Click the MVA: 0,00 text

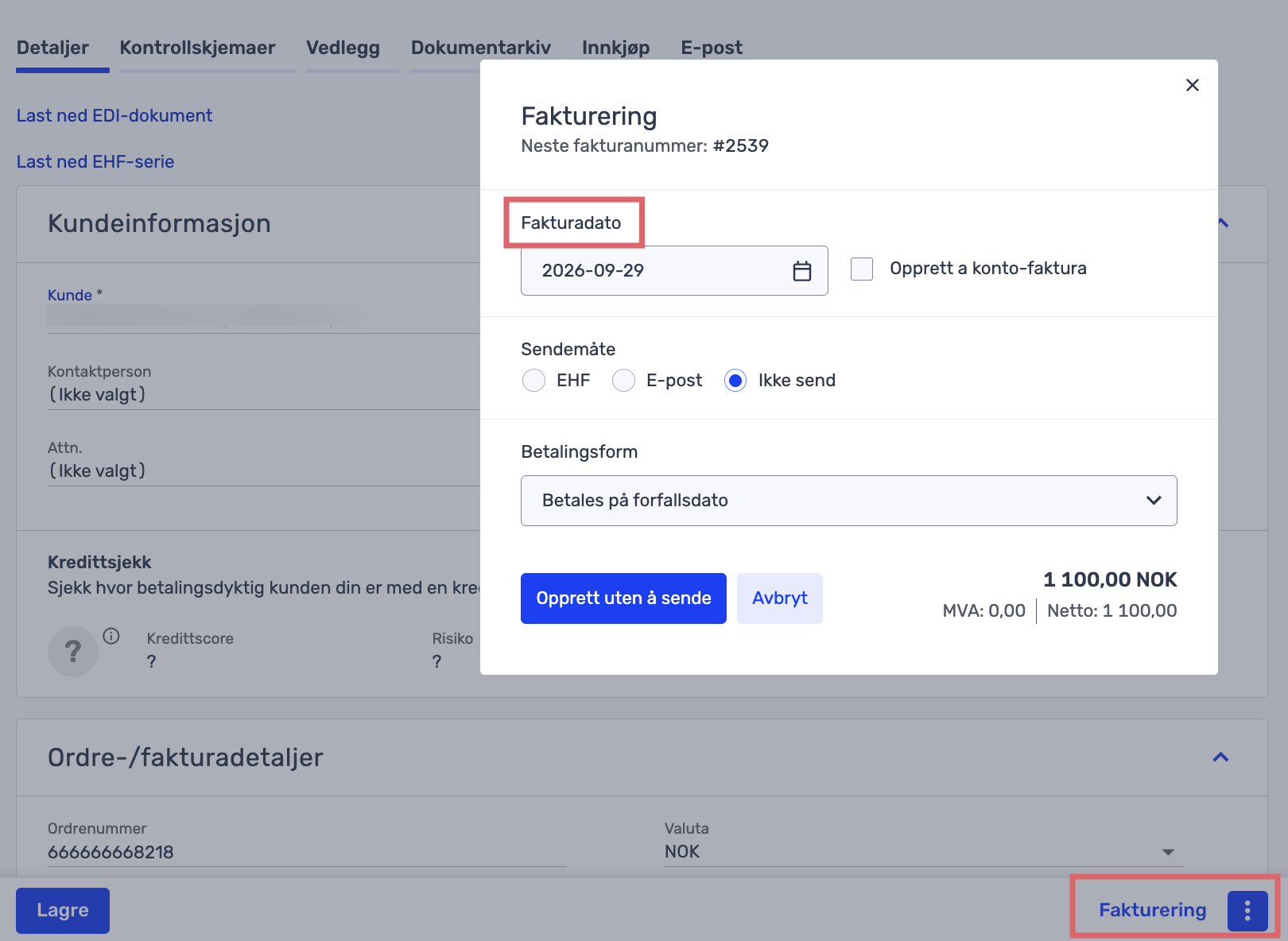pos(983,610)
